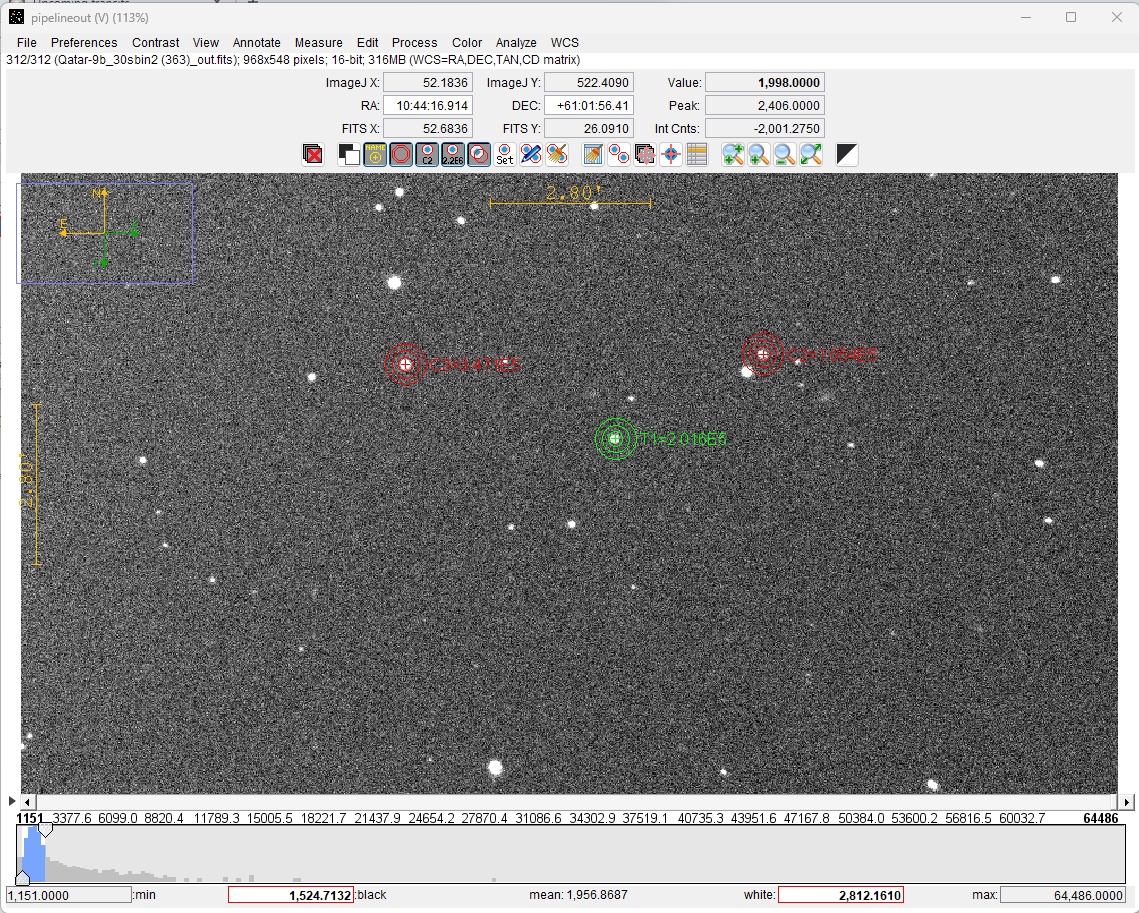This screenshot has width=1139, height=913.
Task: Toggle aperture NAME label display
Action: [x=375, y=154]
